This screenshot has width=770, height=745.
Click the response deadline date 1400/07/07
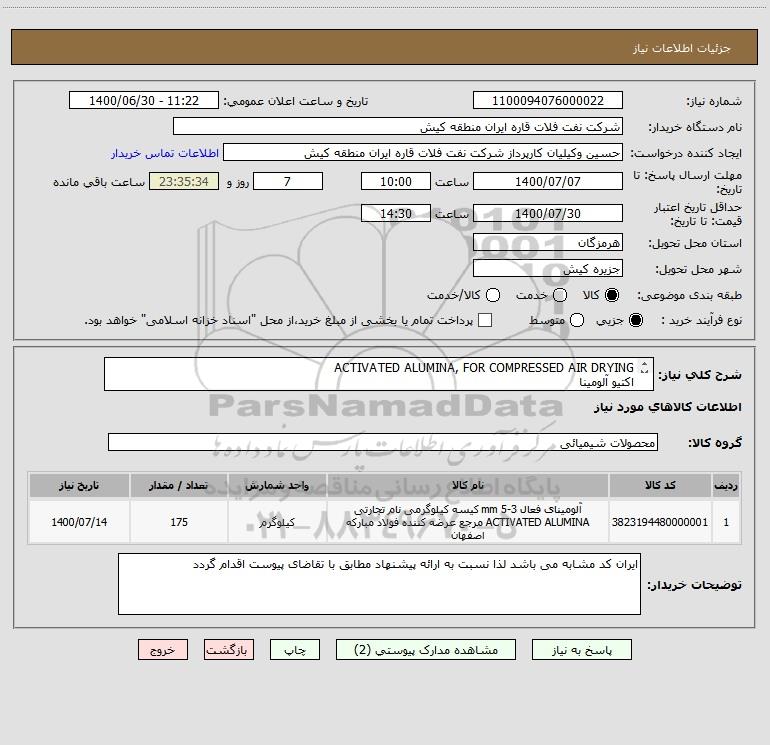[548, 181]
